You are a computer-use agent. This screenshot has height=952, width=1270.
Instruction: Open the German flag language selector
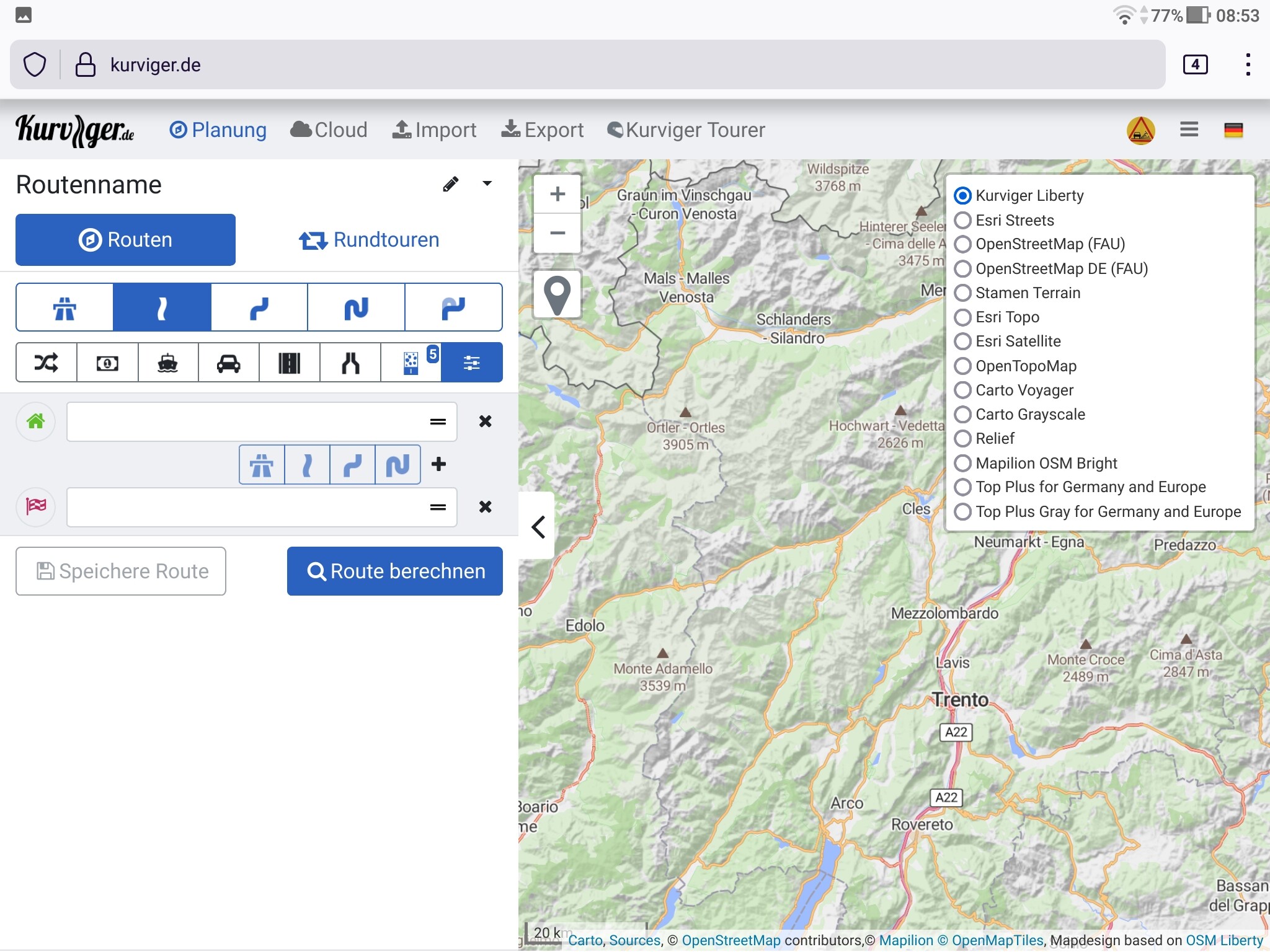click(1233, 130)
